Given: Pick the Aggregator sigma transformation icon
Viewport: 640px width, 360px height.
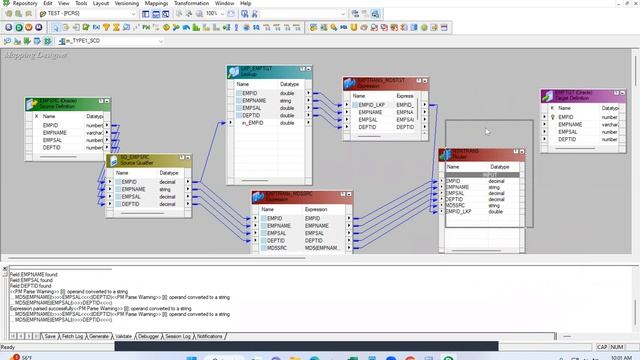Looking at the screenshot, I should tap(116, 27).
